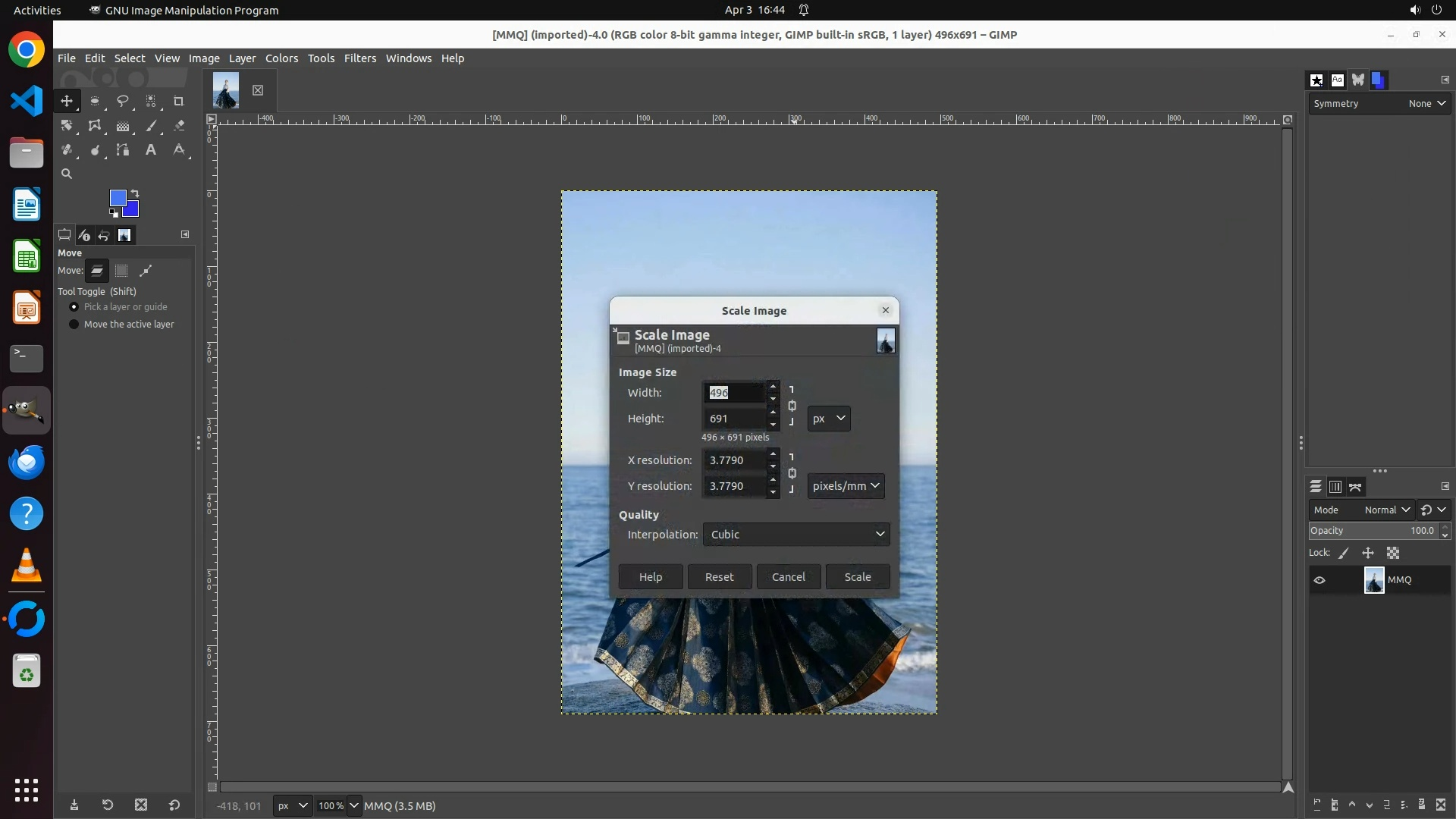The height and width of the screenshot is (819, 1456).
Task: Click the swap foreground/background colors arrow
Action: coord(135,193)
